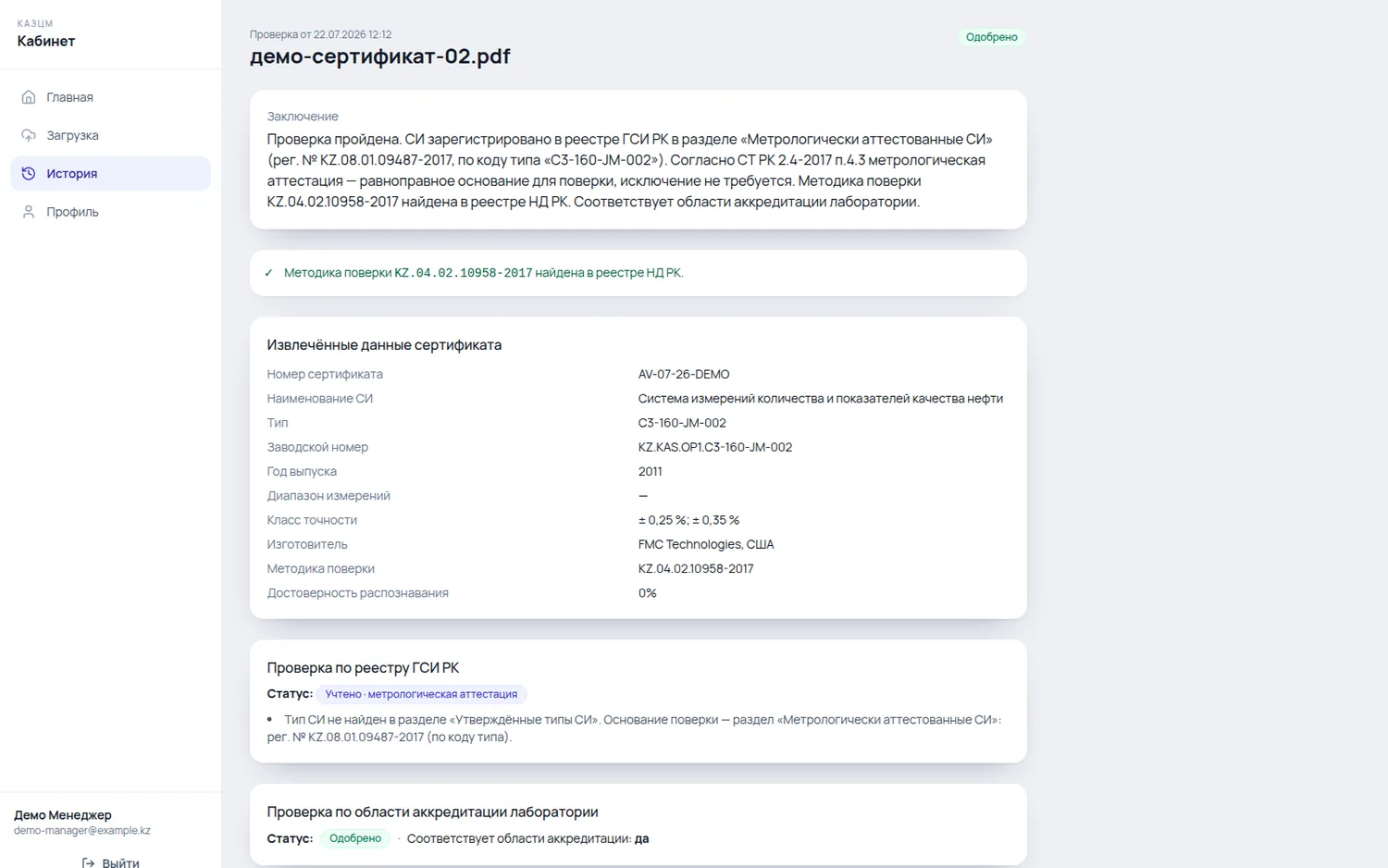Viewport: 1388px width, 868px height.
Task: Click the heading Извлечённые данные сертификата
Action: pyautogui.click(x=384, y=345)
